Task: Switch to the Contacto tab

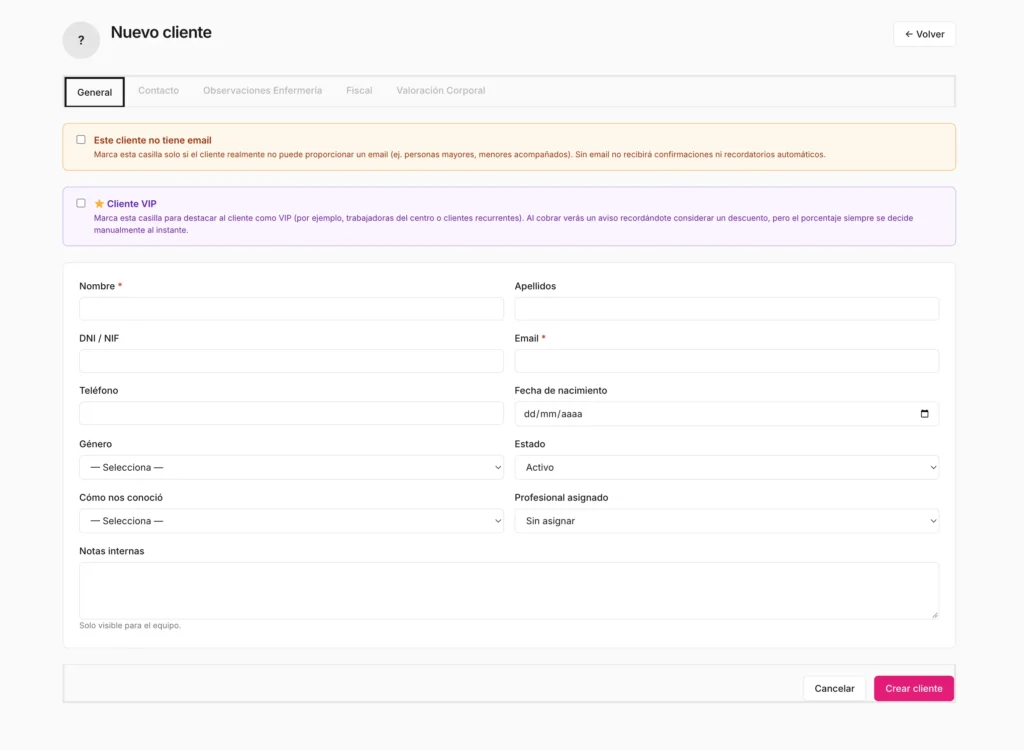Action: (x=158, y=91)
